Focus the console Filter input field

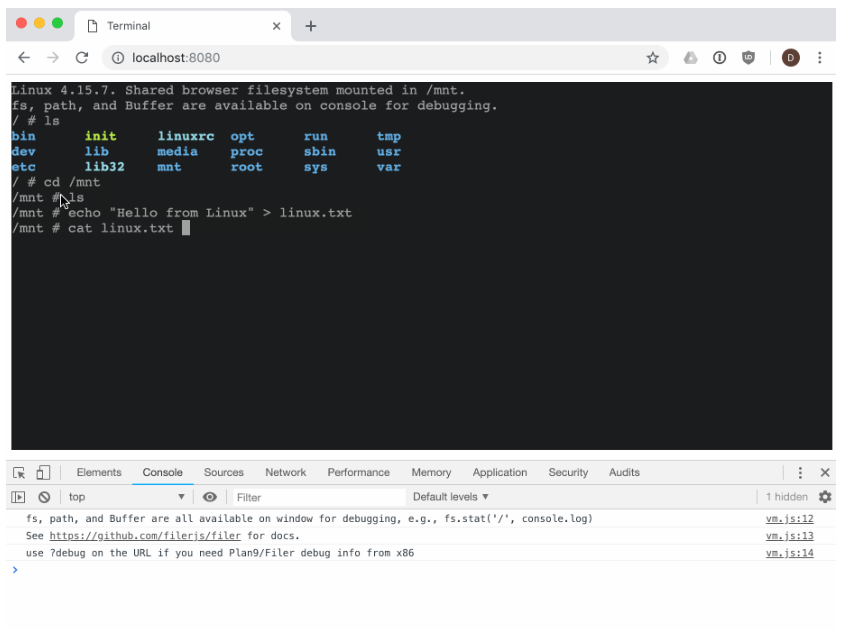[x=315, y=497]
